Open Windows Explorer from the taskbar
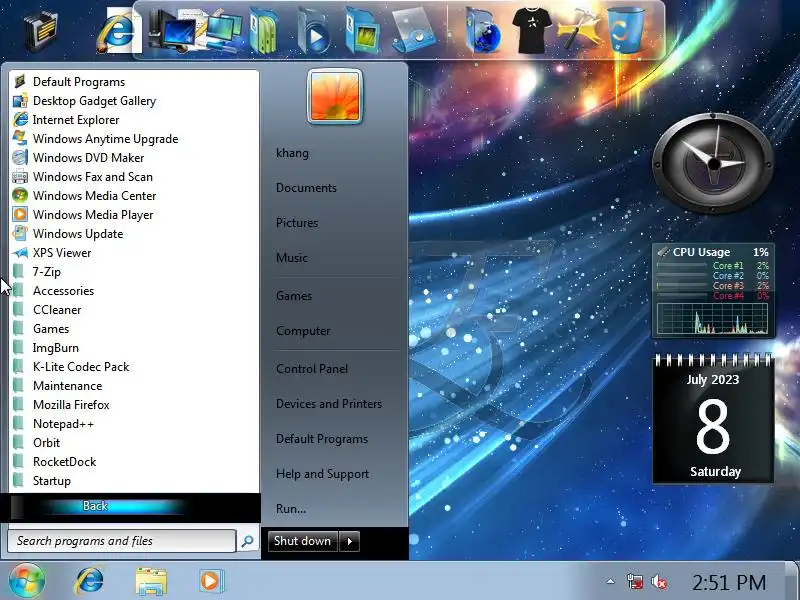Image resolution: width=800 pixels, height=600 pixels. click(151, 581)
